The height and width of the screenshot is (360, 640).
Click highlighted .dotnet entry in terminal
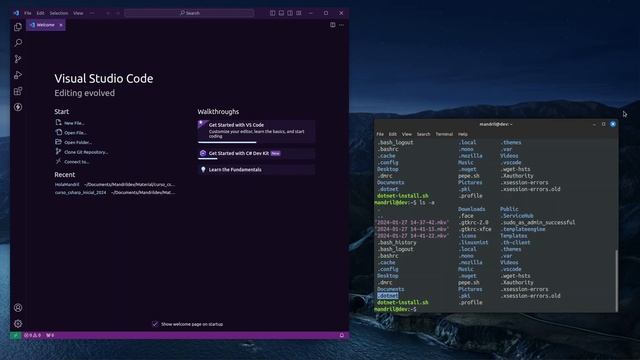click(388, 296)
